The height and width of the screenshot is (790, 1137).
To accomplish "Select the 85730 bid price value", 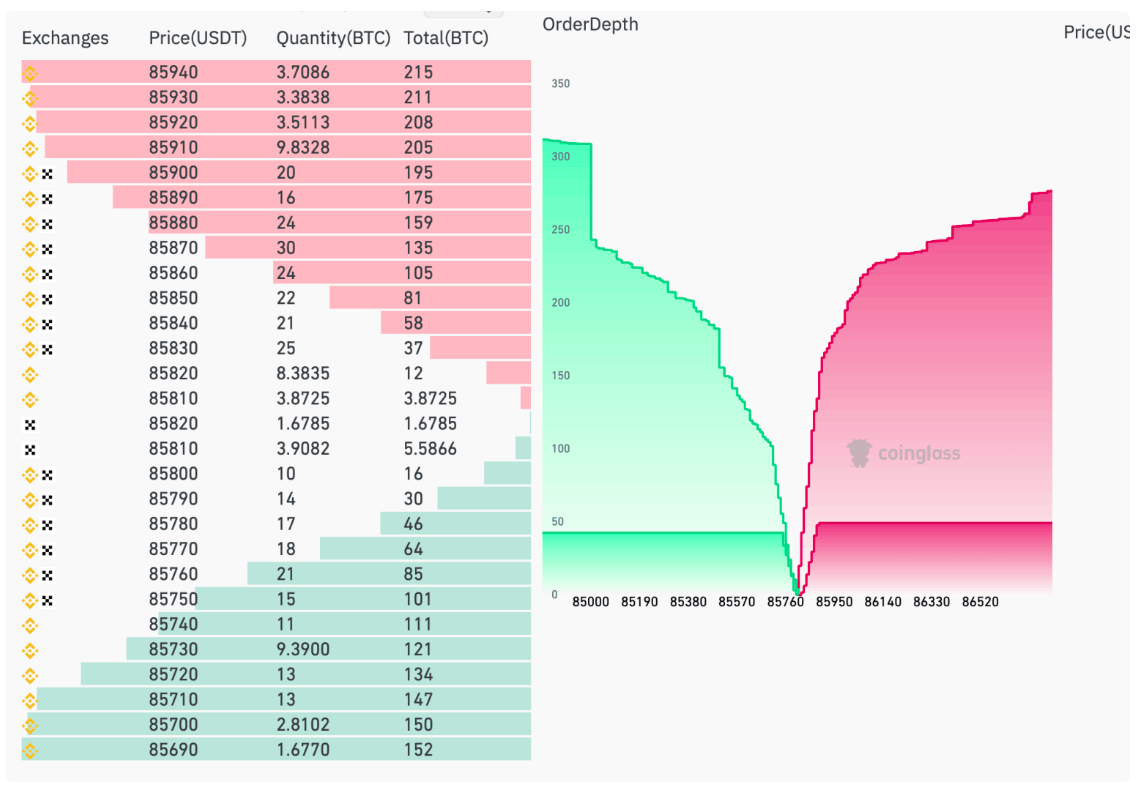I will (173, 650).
